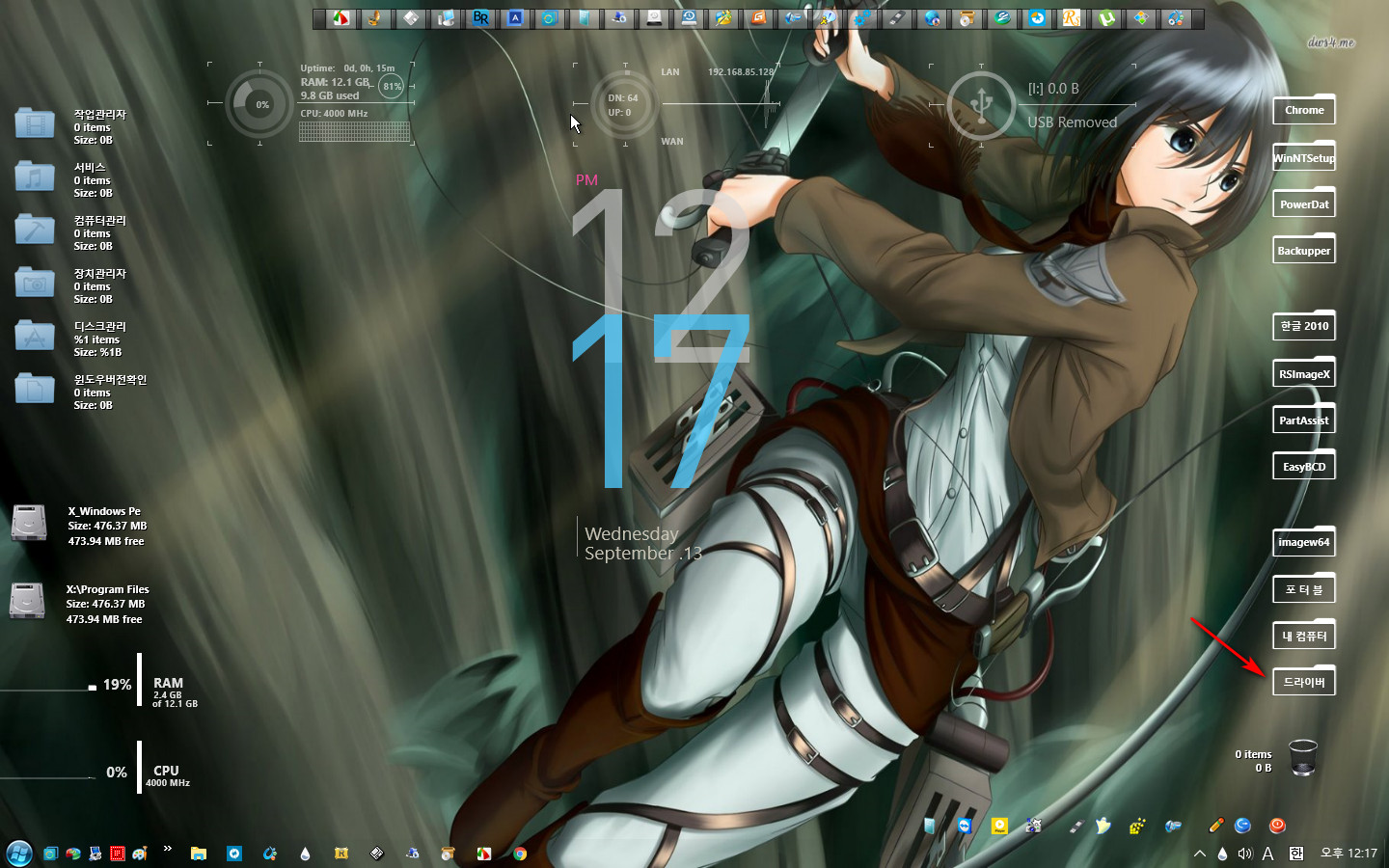Image resolution: width=1389 pixels, height=868 pixels.
Task: Open the Windows Start orb
Action: (19, 854)
